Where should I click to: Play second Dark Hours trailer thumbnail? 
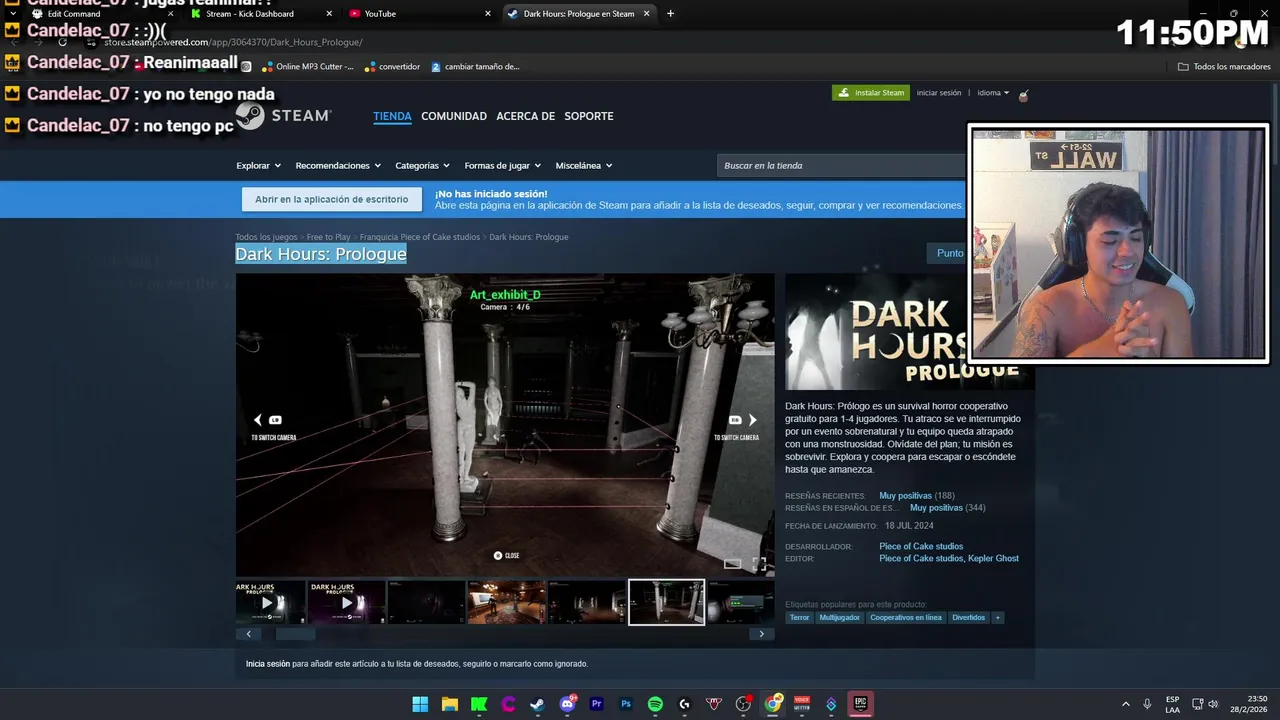pyautogui.click(x=347, y=602)
